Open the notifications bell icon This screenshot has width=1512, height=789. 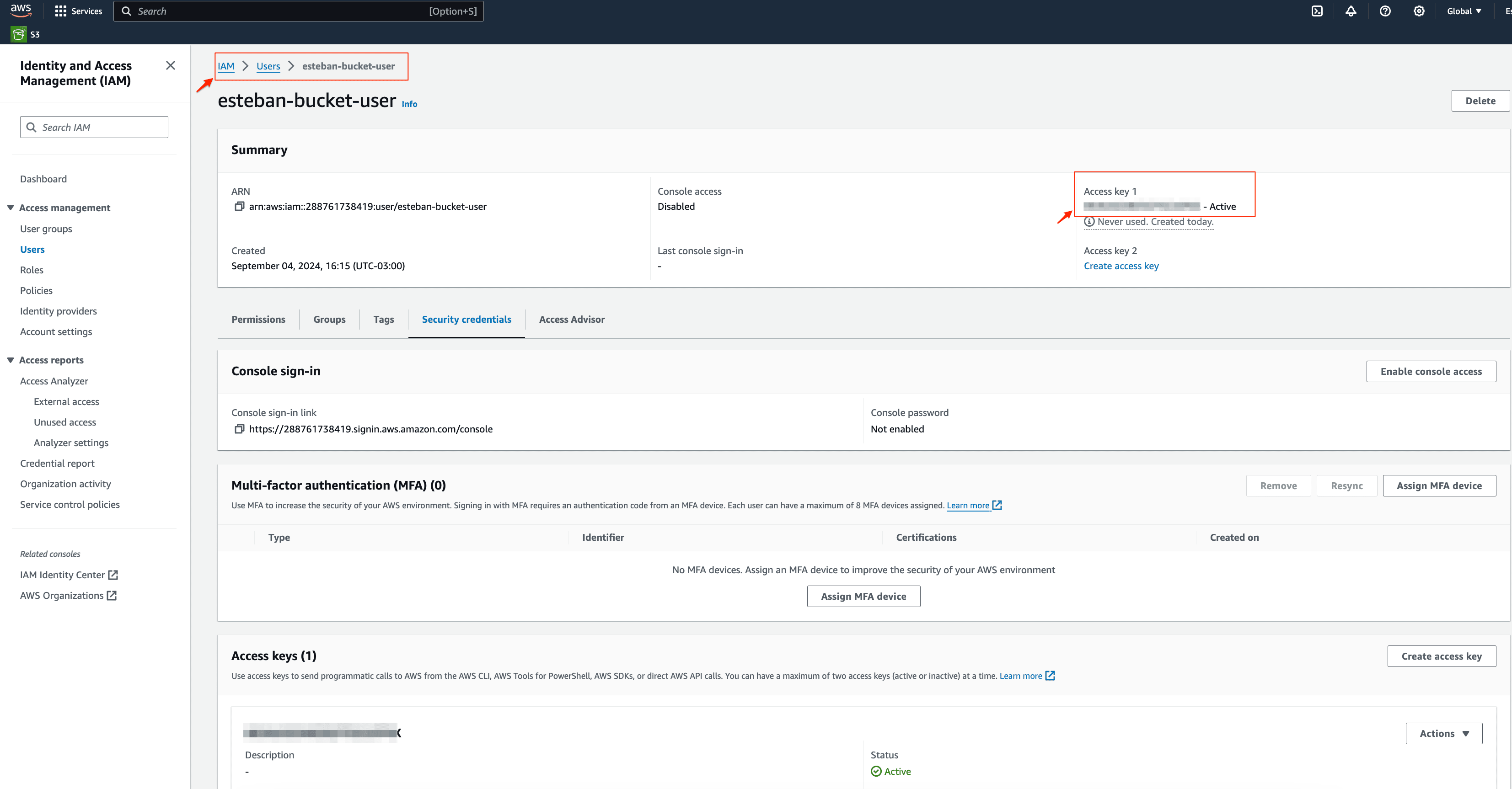point(1351,11)
